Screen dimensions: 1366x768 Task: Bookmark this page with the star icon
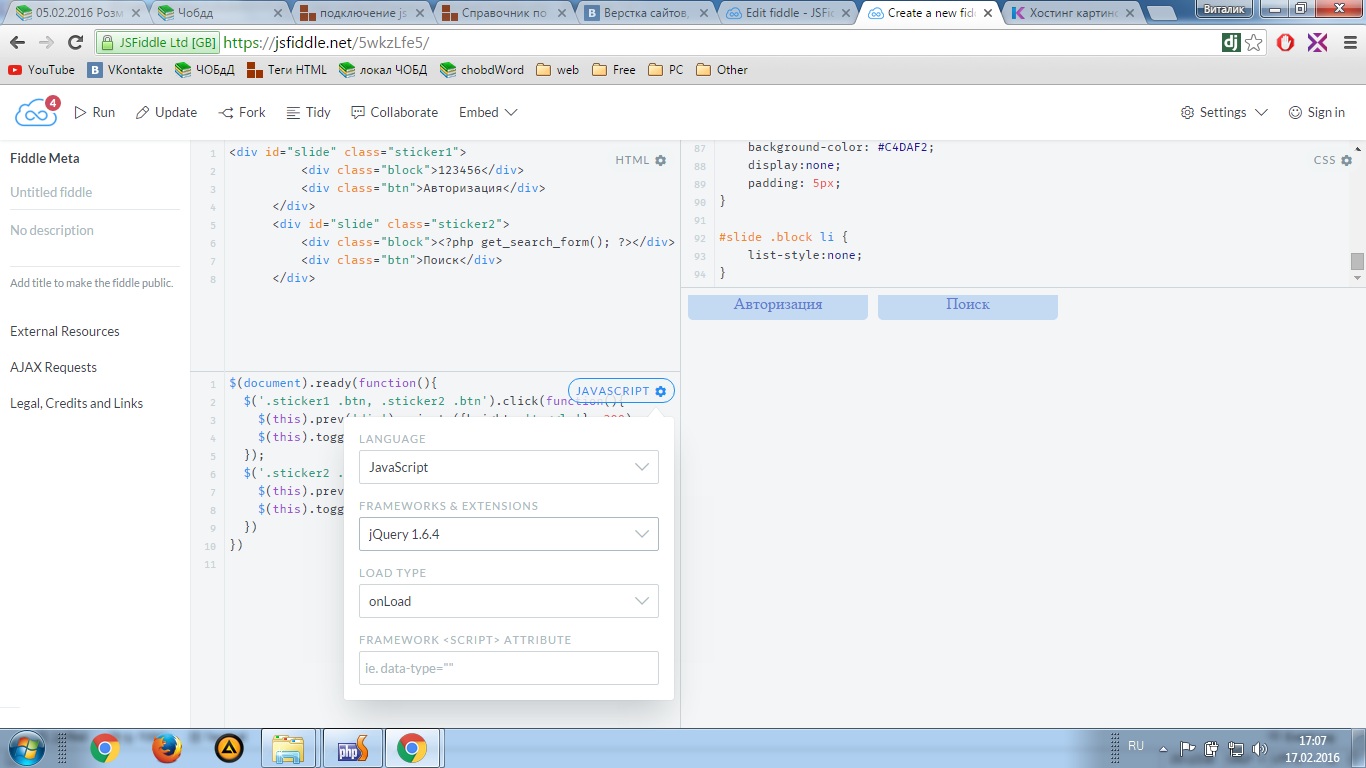pyautogui.click(x=1254, y=43)
